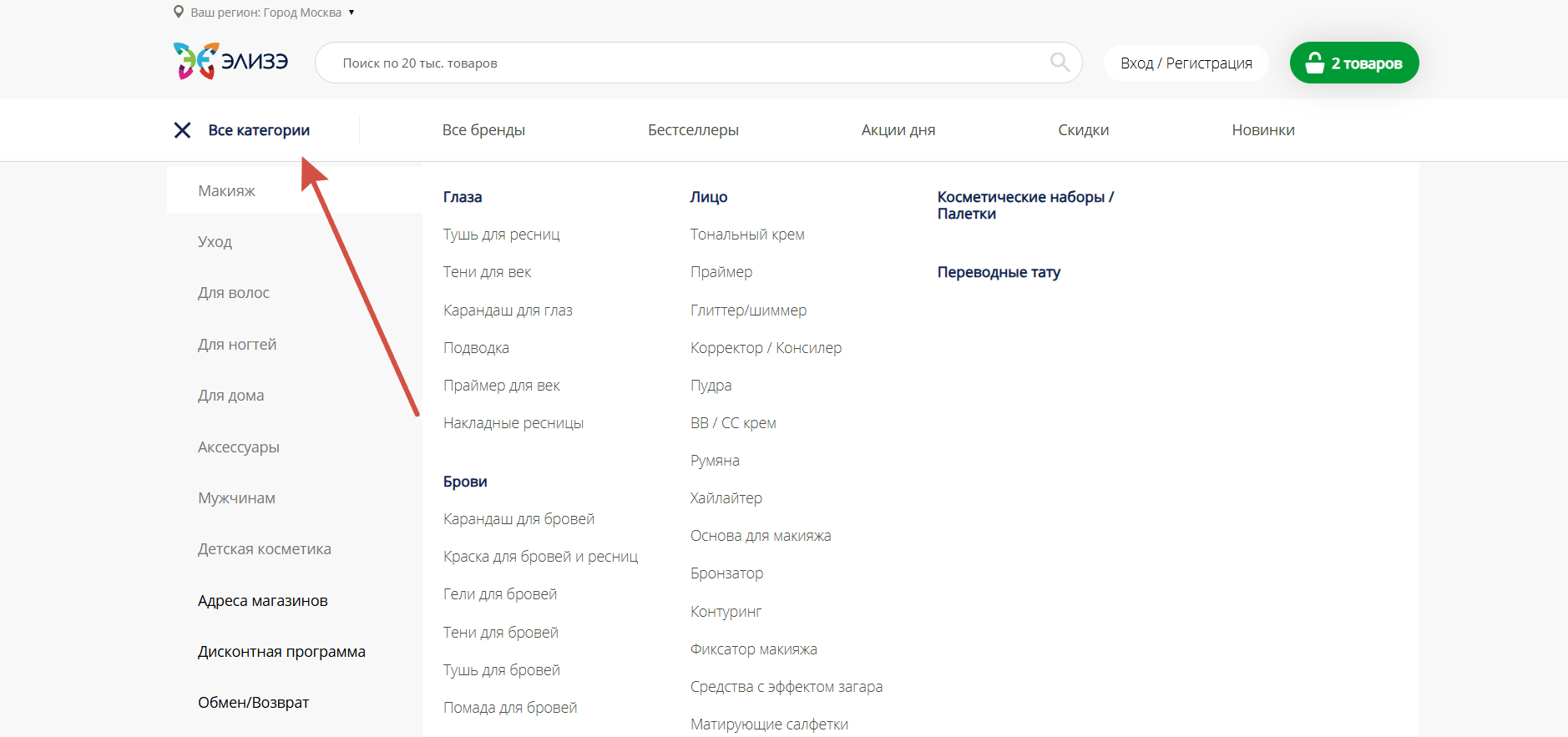Screen dimensions: 1568x737
Task: Open Обмен/Возврат link
Action: (x=253, y=703)
